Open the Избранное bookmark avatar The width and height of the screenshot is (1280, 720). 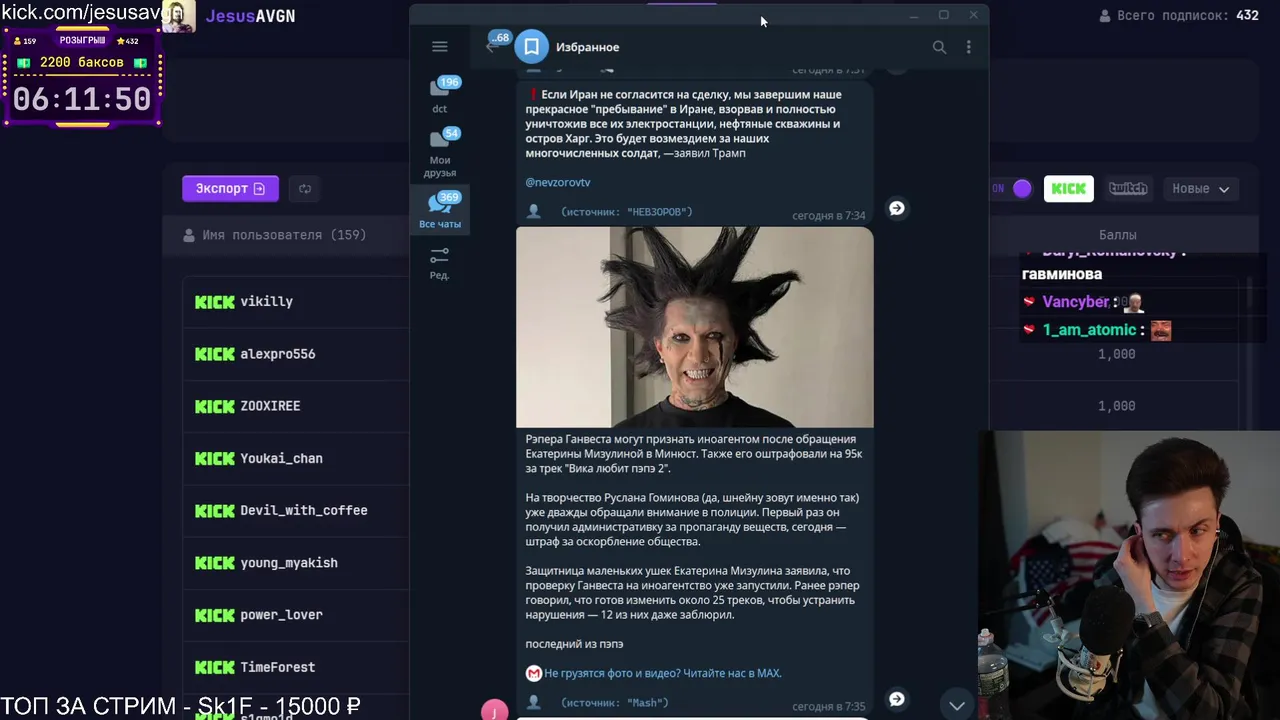point(531,47)
